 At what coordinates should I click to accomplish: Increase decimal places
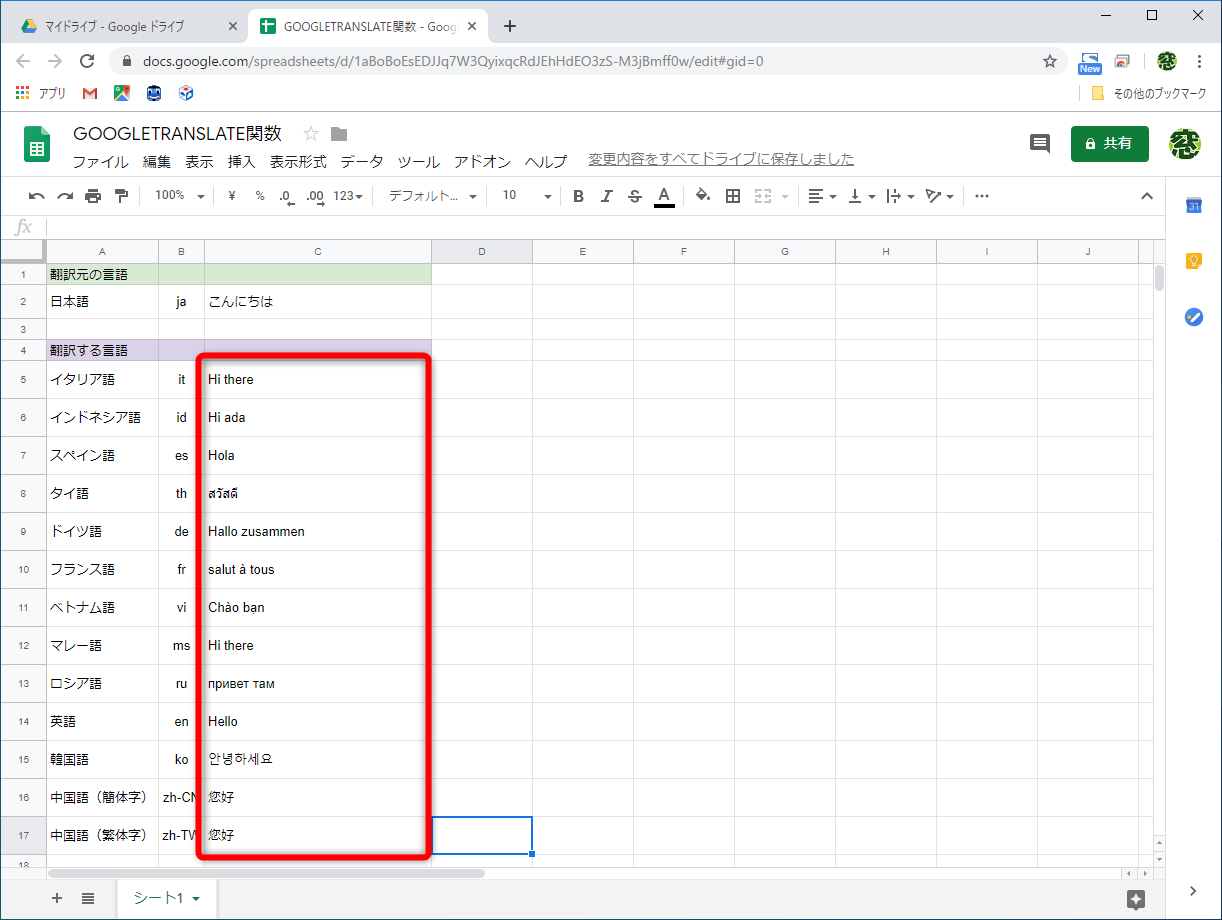tap(315, 196)
